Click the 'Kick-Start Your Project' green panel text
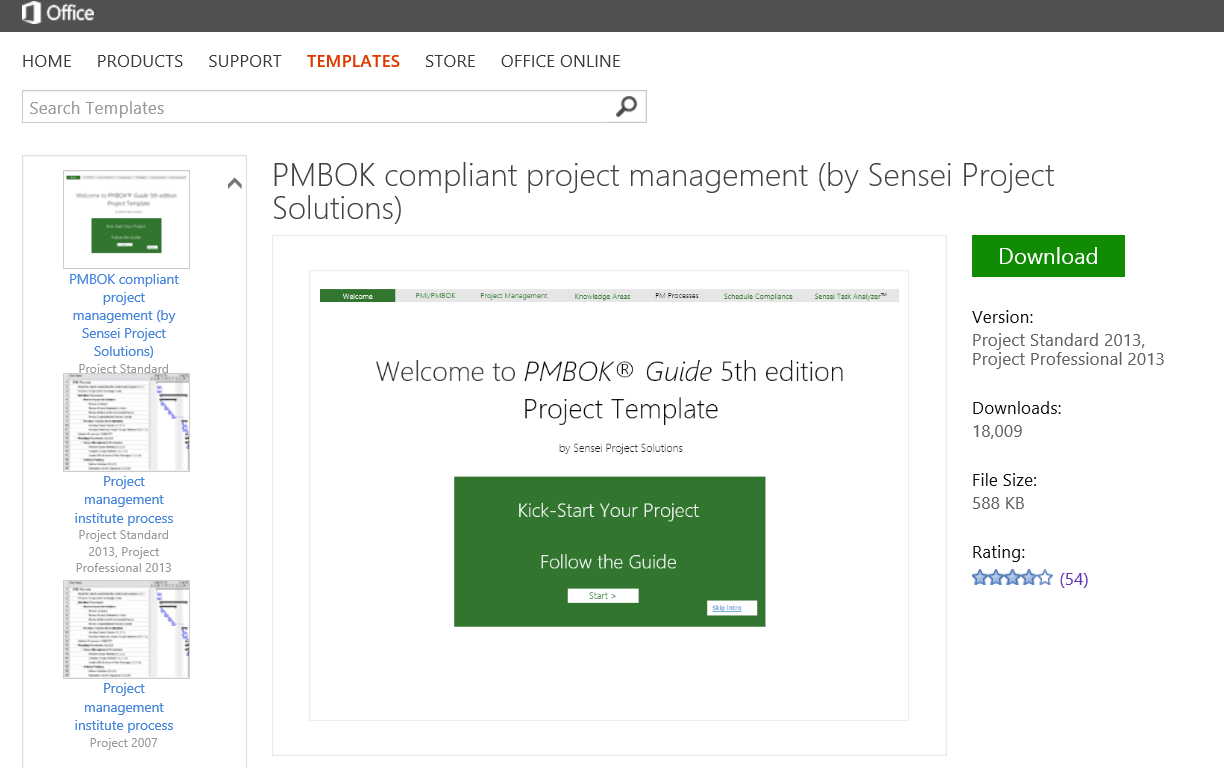The width and height of the screenshot is (1224, 768). [x=608, y=510]
